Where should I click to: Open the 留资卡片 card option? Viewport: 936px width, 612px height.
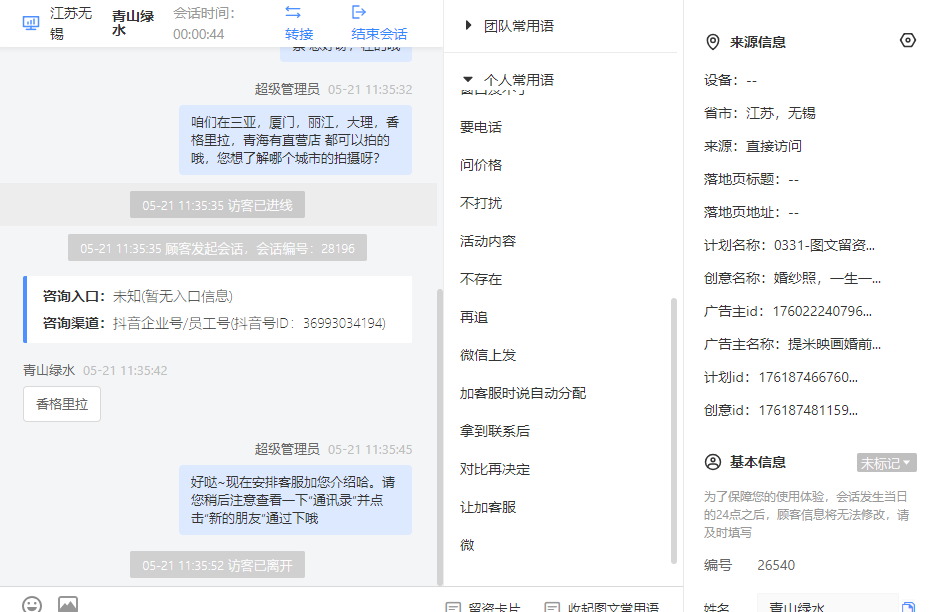[484, 607]
